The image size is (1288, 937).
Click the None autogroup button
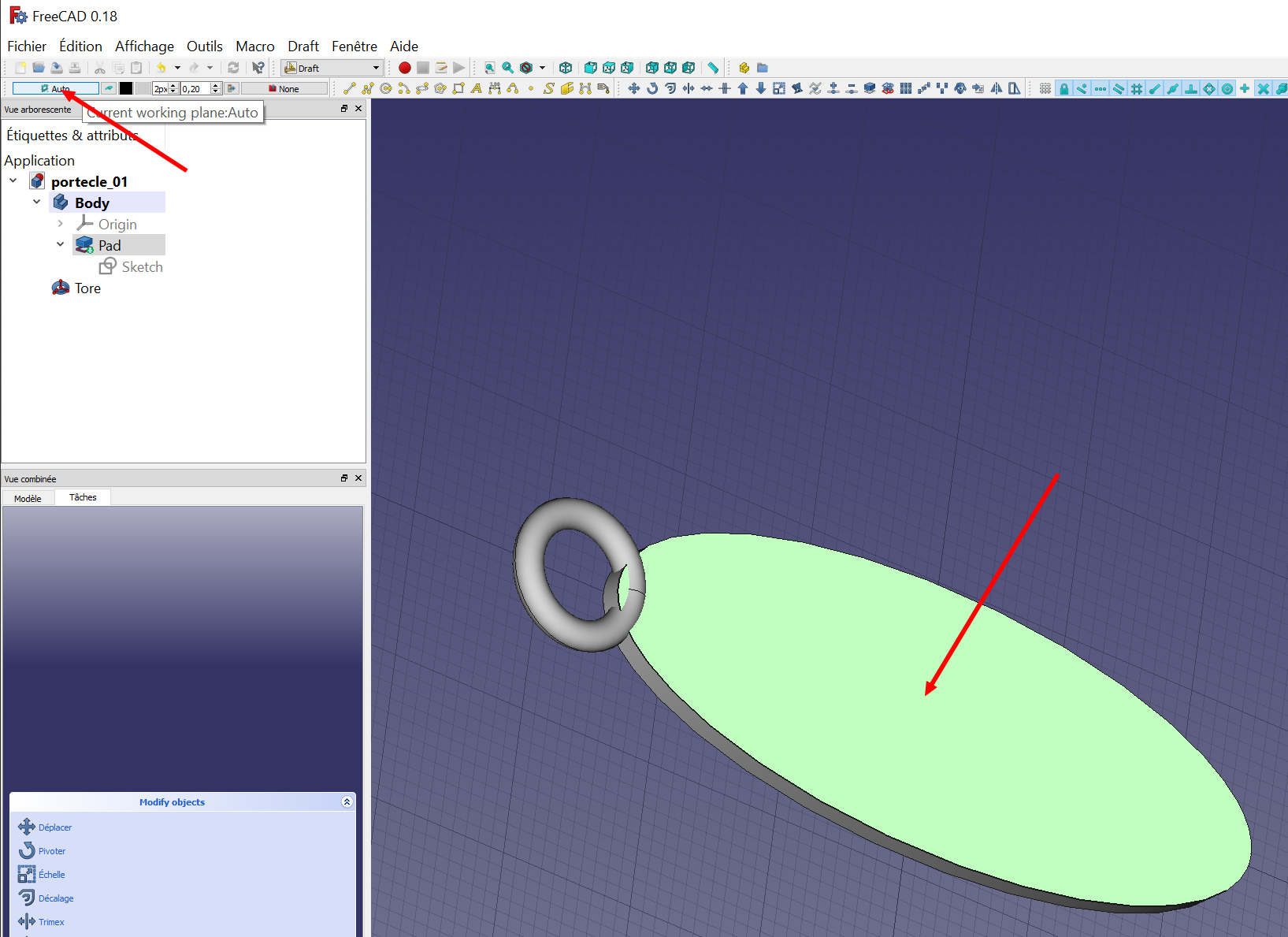(x=284, y=88)
